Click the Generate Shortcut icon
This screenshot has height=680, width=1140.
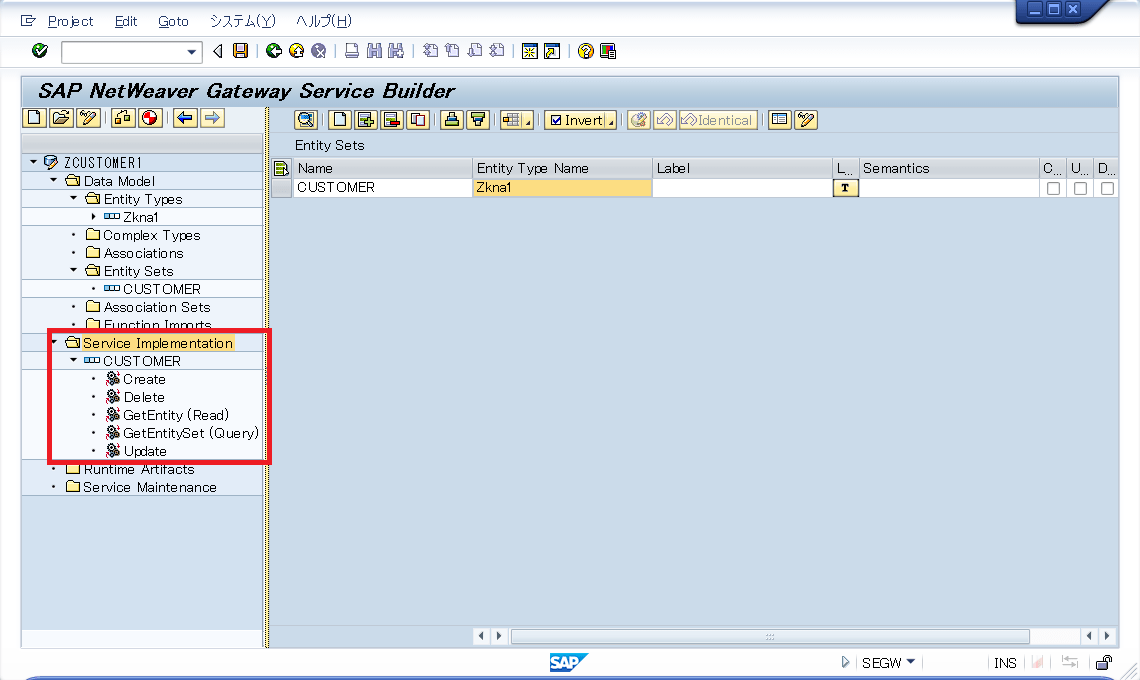click(553, 51)
